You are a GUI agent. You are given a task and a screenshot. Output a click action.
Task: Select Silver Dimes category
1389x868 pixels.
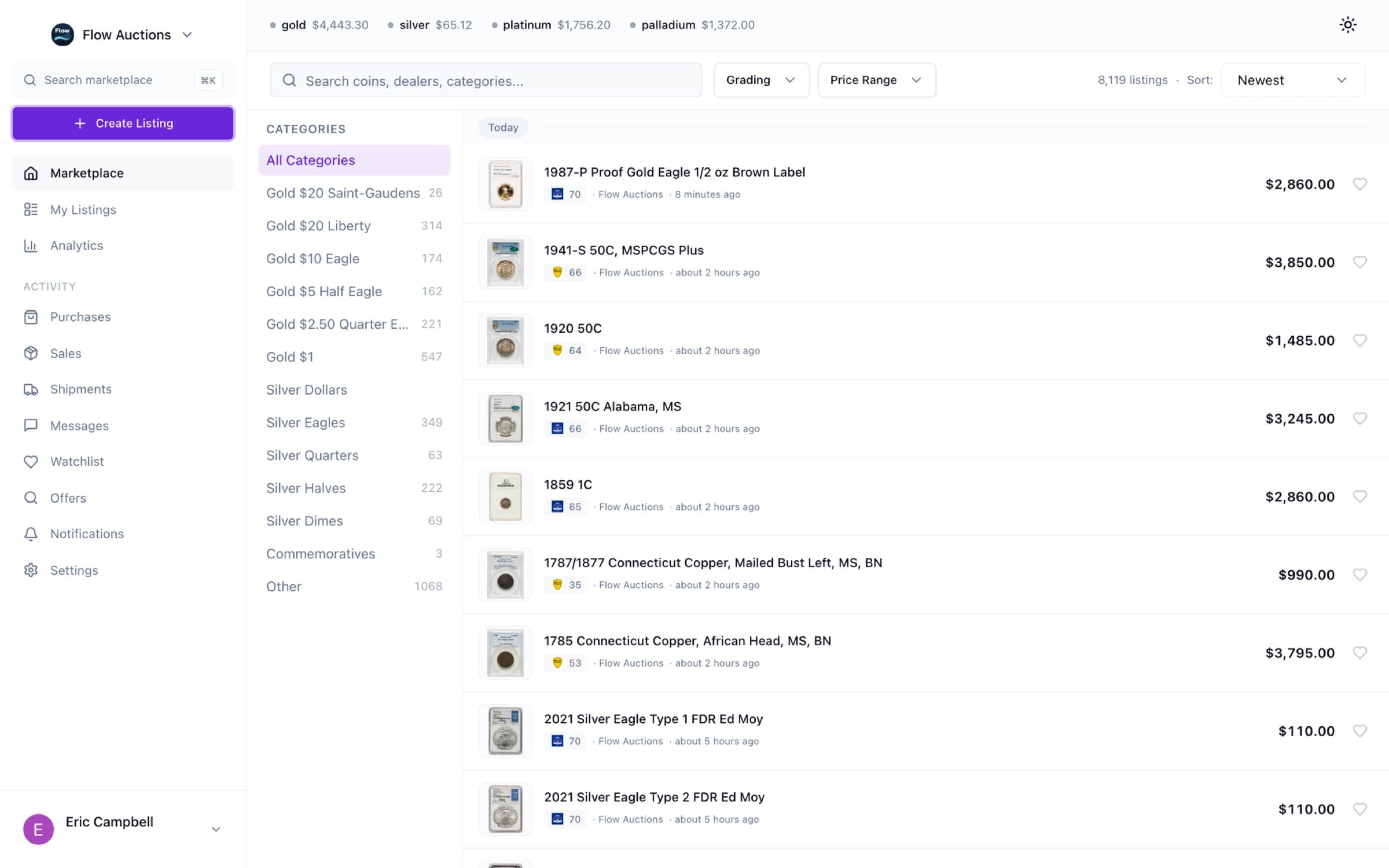tap(354, 521)
